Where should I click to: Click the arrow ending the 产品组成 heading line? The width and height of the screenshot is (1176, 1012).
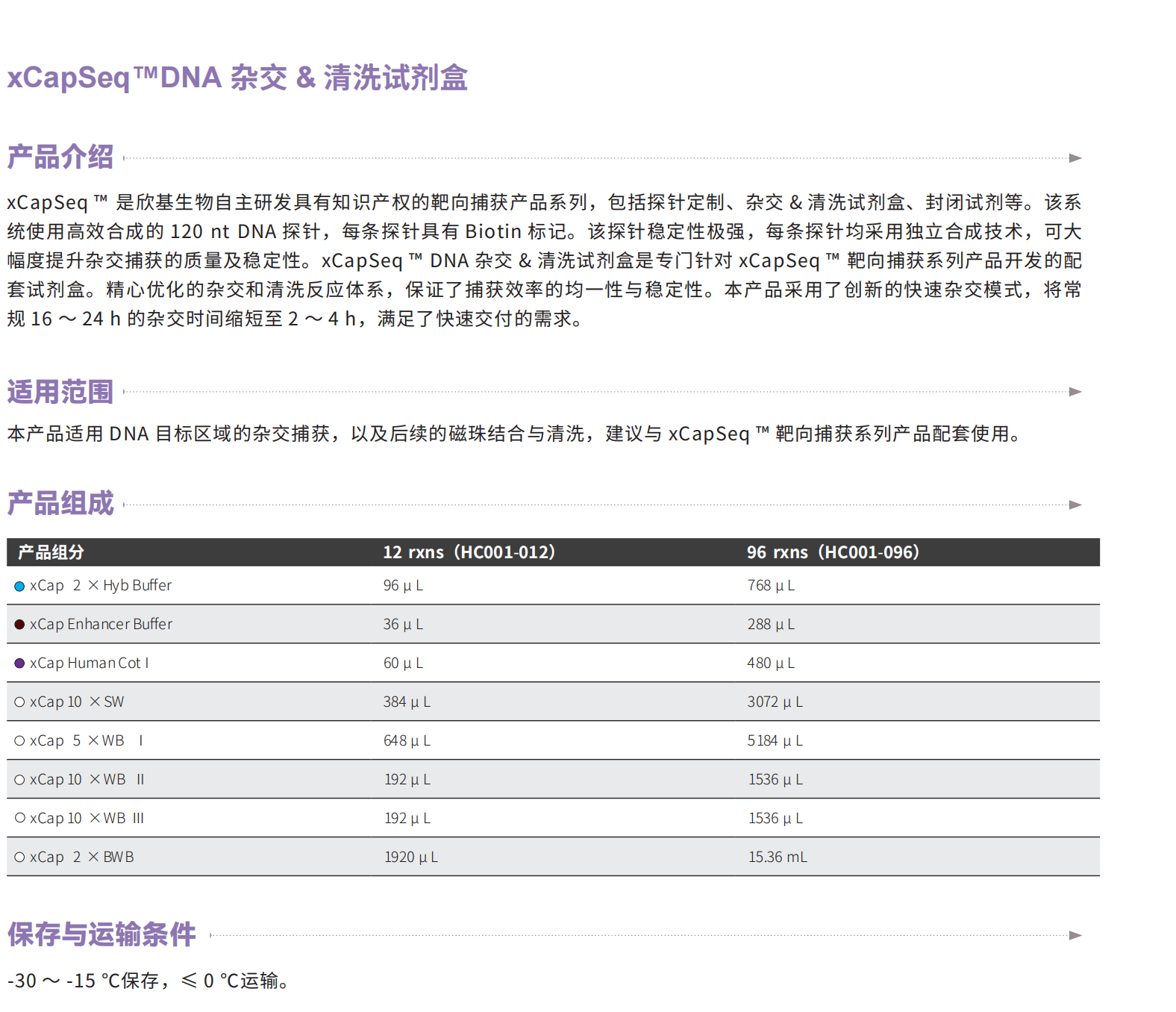tap(1075, 505)
